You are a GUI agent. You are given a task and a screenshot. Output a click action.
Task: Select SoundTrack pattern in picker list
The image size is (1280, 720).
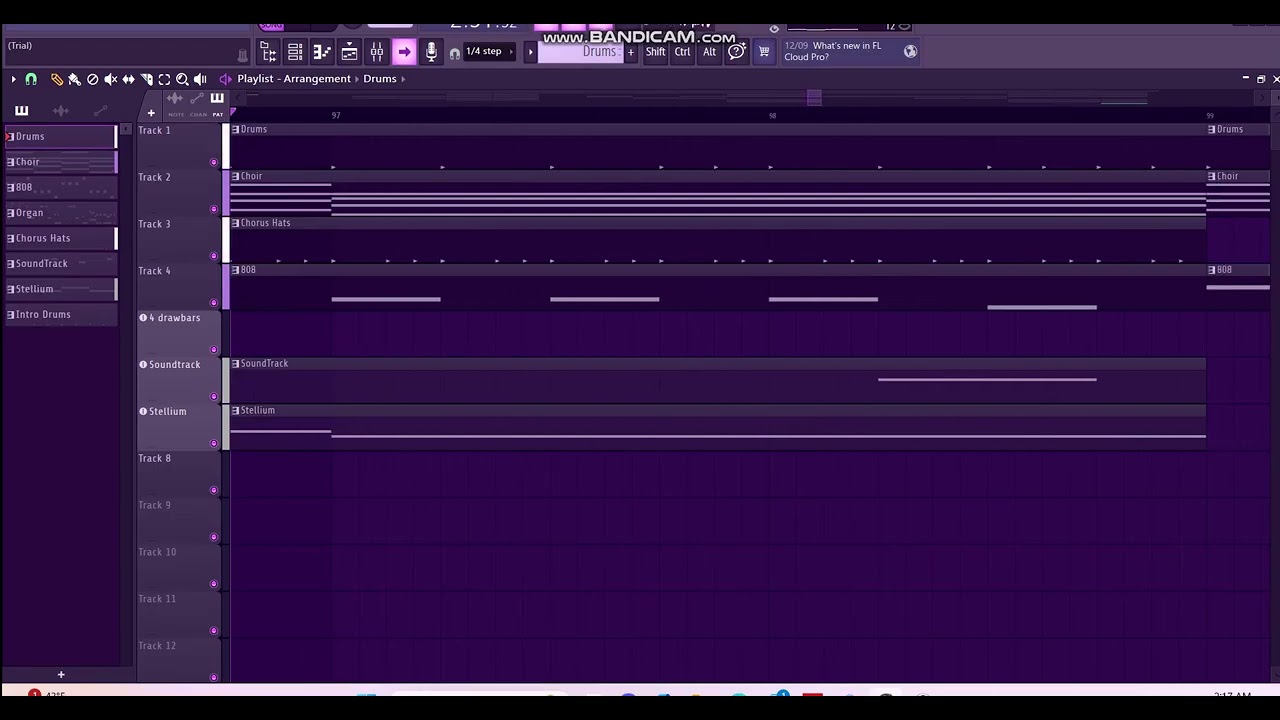[x=61, y=264]
